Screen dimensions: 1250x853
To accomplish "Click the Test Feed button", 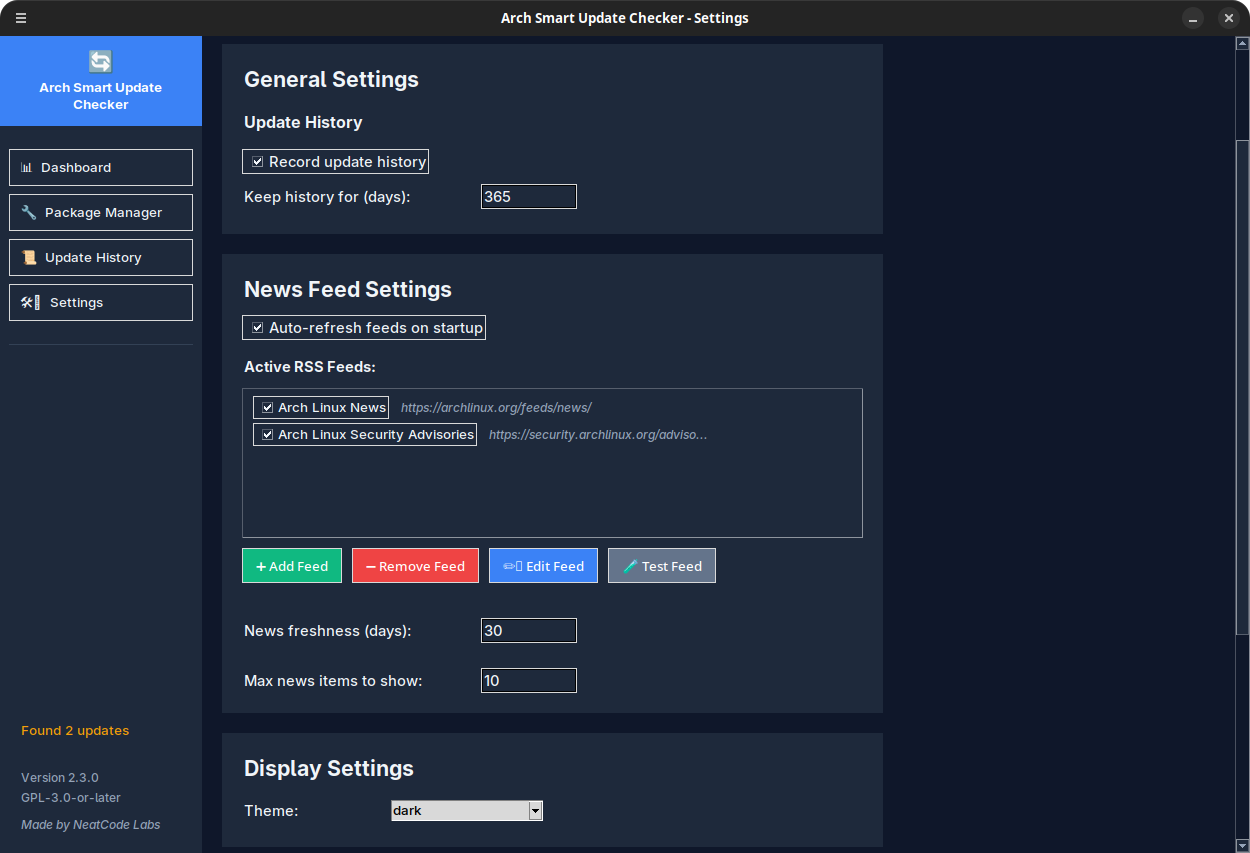I will (x=662, y=566).
